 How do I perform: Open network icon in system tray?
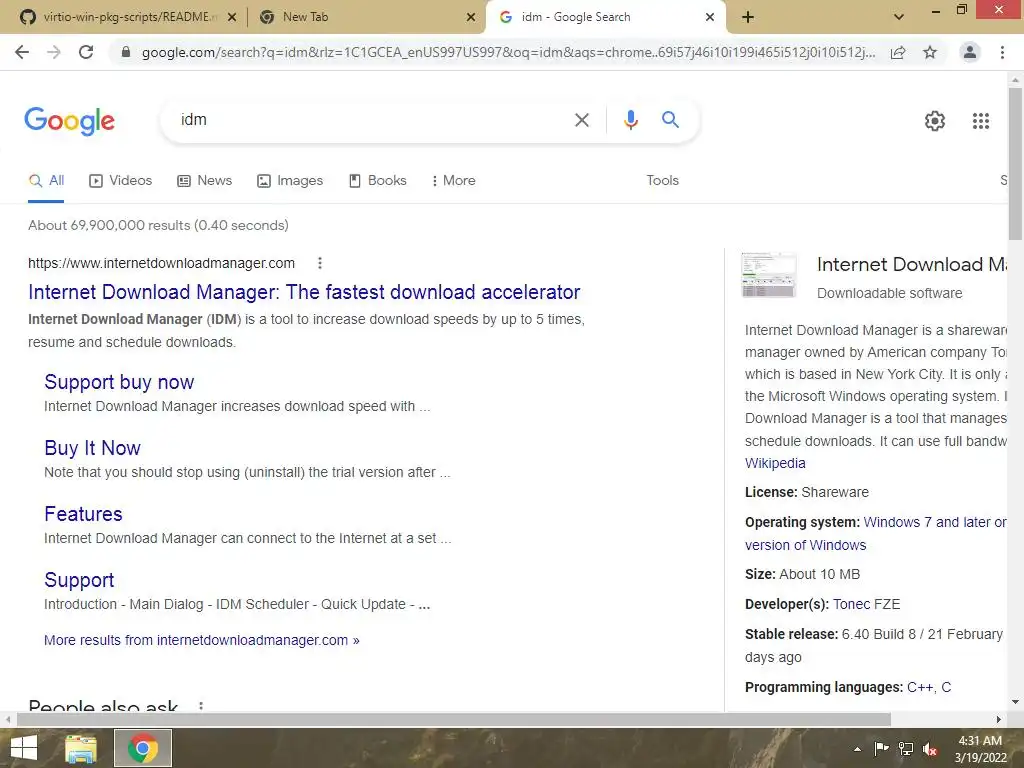tap(906, 749)
